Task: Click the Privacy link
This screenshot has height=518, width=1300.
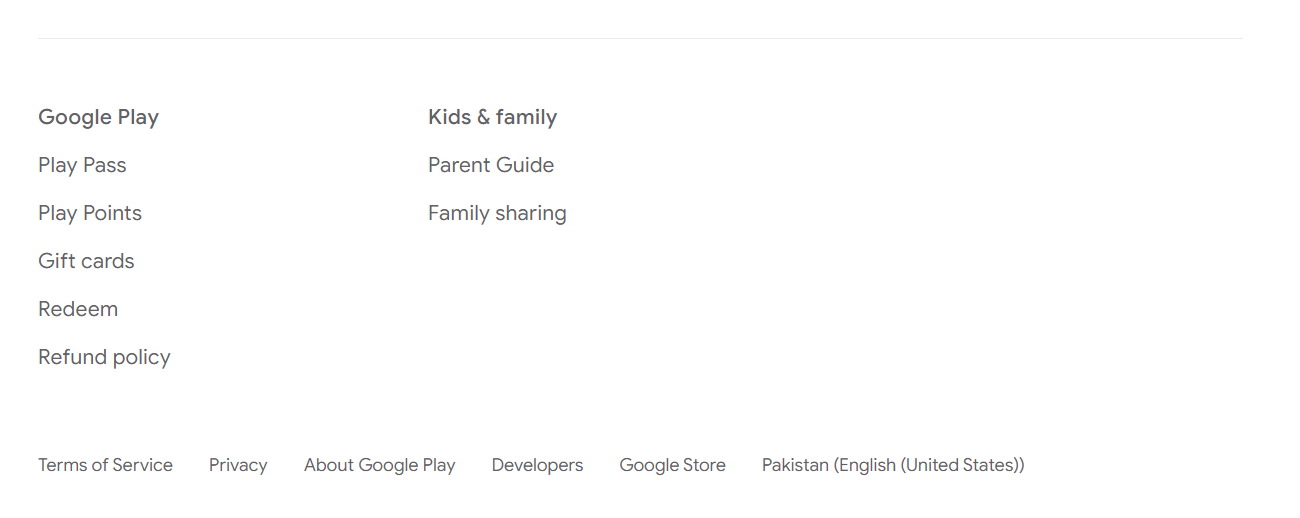Action: click(x=238, y=465)
